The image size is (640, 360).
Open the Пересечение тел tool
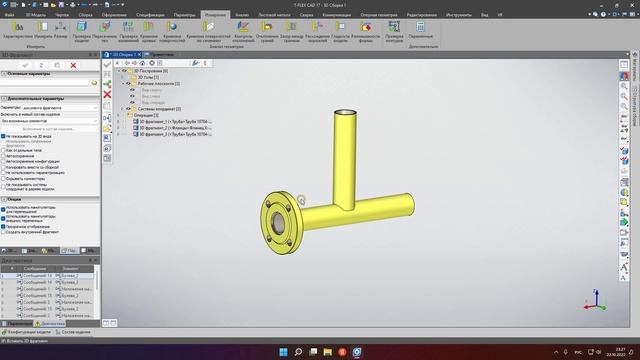tap(104, 31)
